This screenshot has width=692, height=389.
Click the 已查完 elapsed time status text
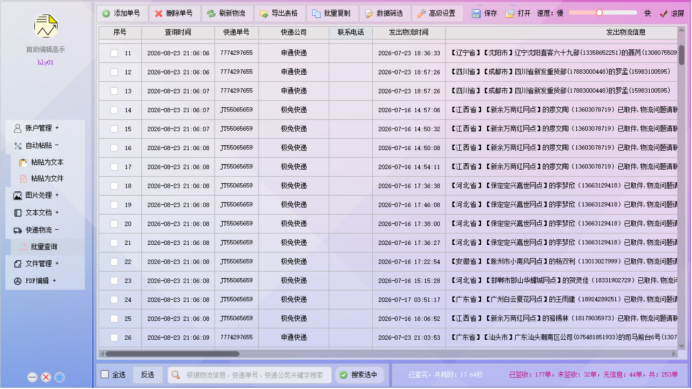(x=446, y=374)
